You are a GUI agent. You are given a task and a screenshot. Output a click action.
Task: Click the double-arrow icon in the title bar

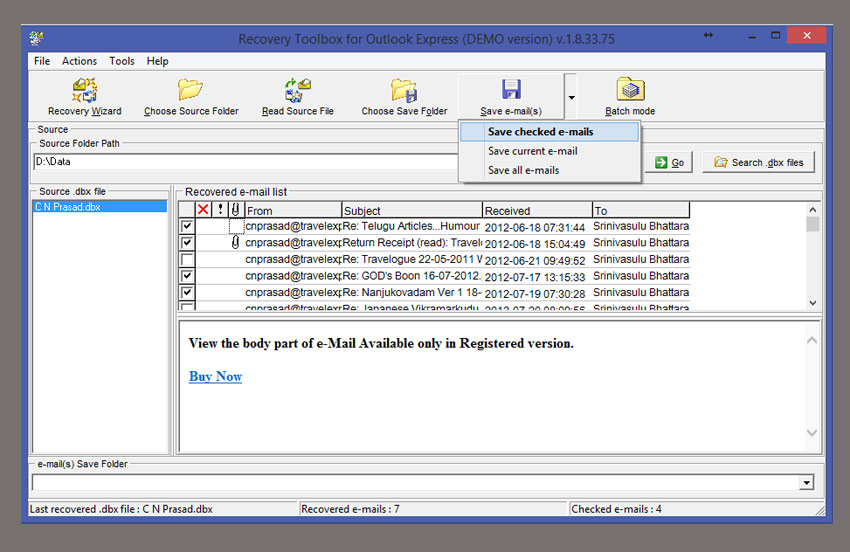point(709,35)
